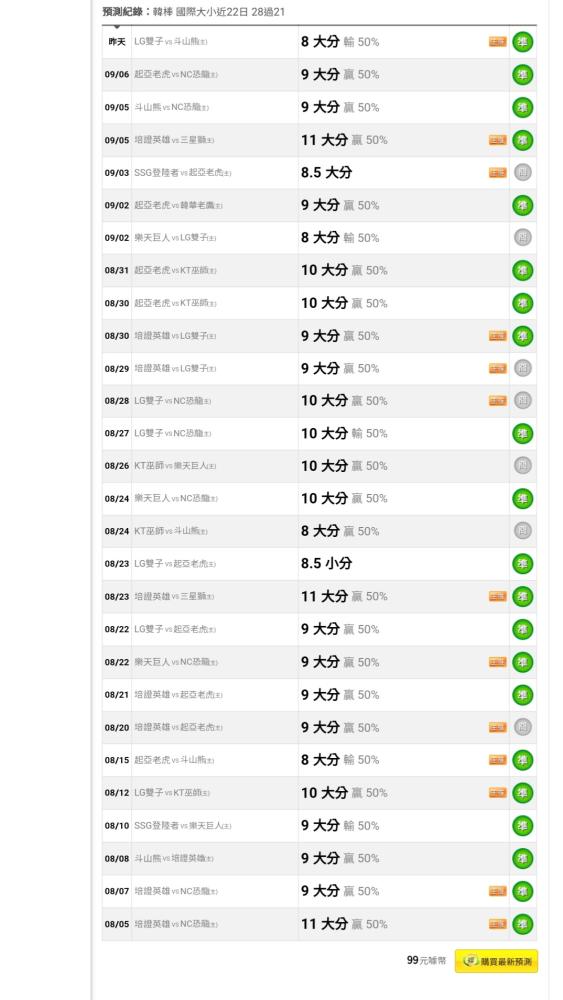Click orange badge in 08/15 row

[497, 760]
